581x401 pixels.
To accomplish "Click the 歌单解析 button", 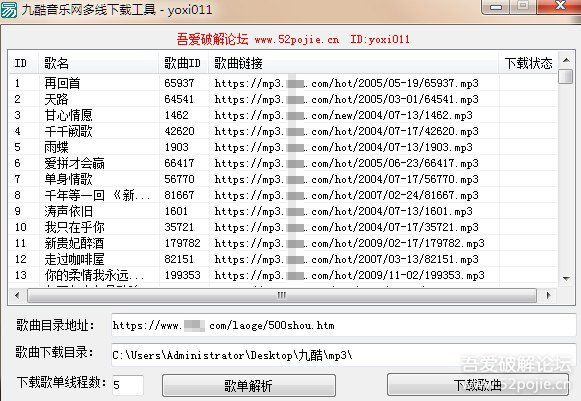I will pyautogui.click(x=249, y=385).
